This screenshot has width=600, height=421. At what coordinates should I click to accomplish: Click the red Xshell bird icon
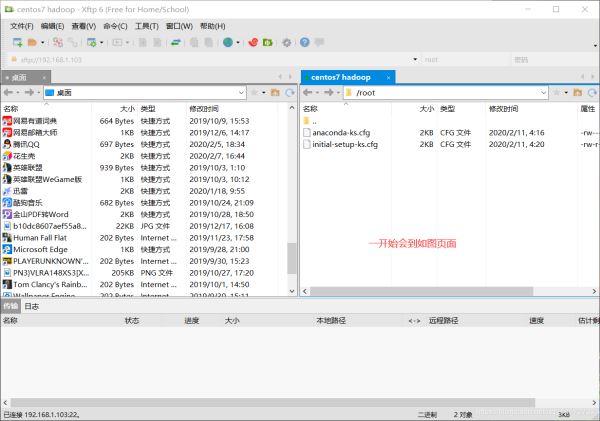coord(253,42)
